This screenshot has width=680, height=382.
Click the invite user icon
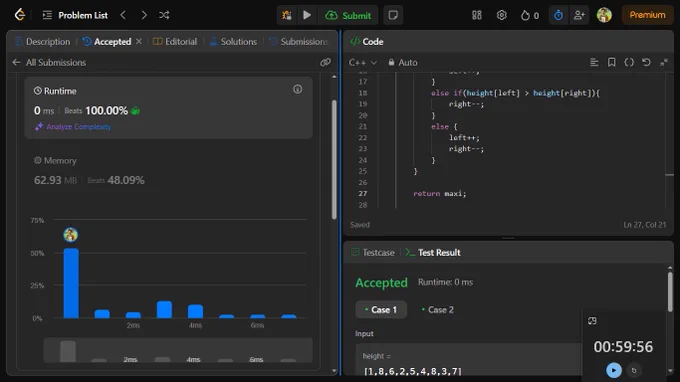click(579, 15)
